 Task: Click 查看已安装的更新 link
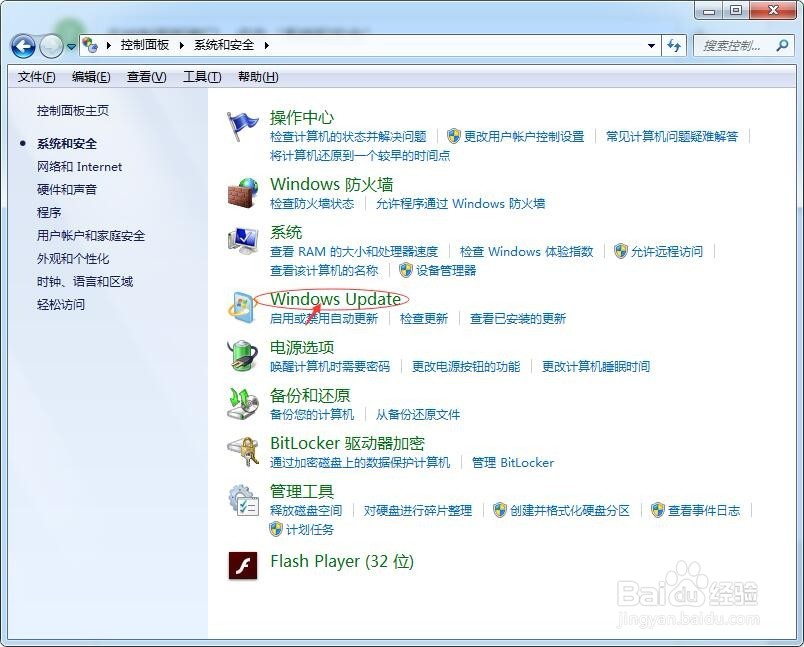[517, 318]
